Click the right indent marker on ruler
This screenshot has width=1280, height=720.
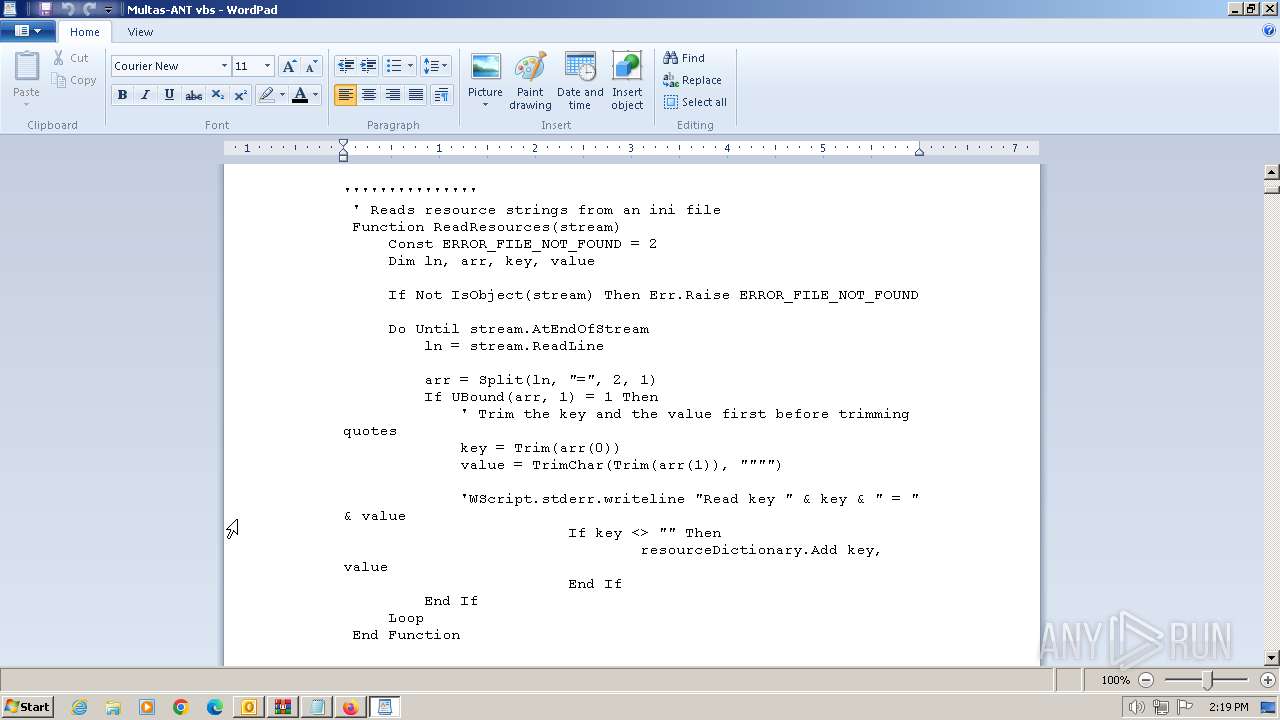[919, 151]
